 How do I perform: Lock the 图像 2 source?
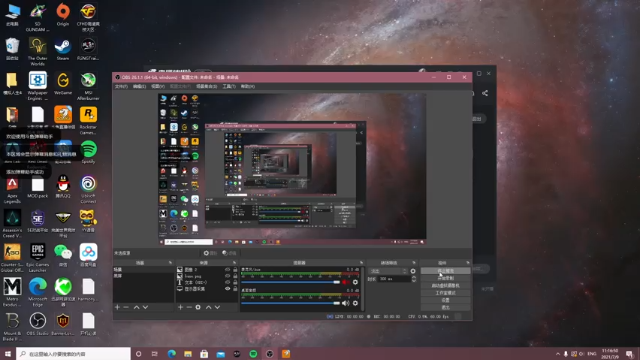[235, 270]
